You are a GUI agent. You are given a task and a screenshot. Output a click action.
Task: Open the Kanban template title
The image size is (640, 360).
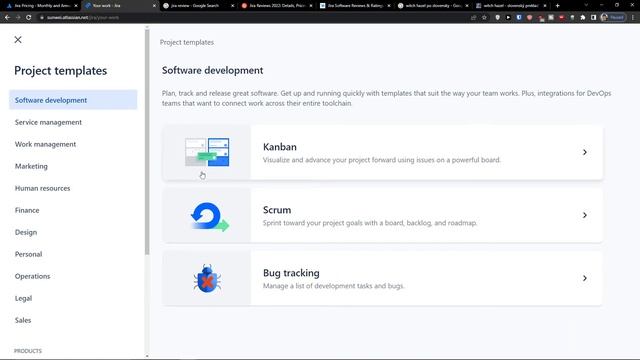280,147
